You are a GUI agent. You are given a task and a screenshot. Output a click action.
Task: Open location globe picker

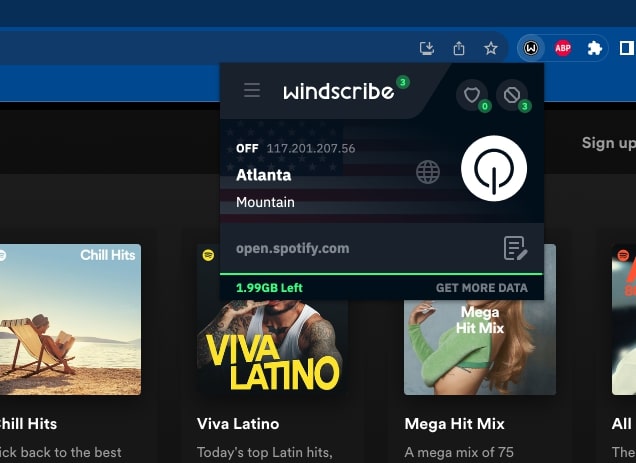click(x=428, y=172)
